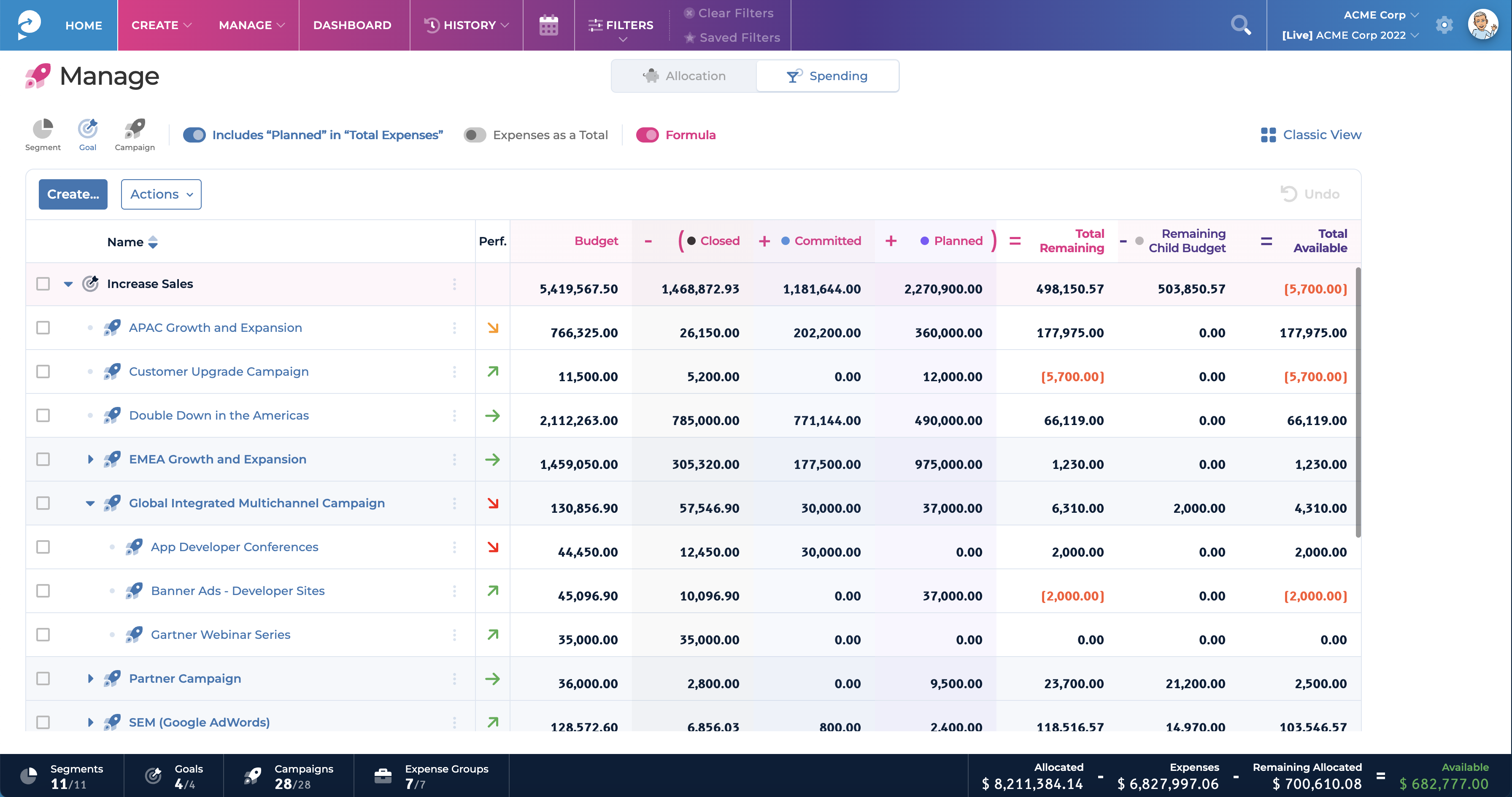The height and width of the screenshot is (797, 1512).
Task: Click the Name column sort arrows
Action: tap(153, 242)
